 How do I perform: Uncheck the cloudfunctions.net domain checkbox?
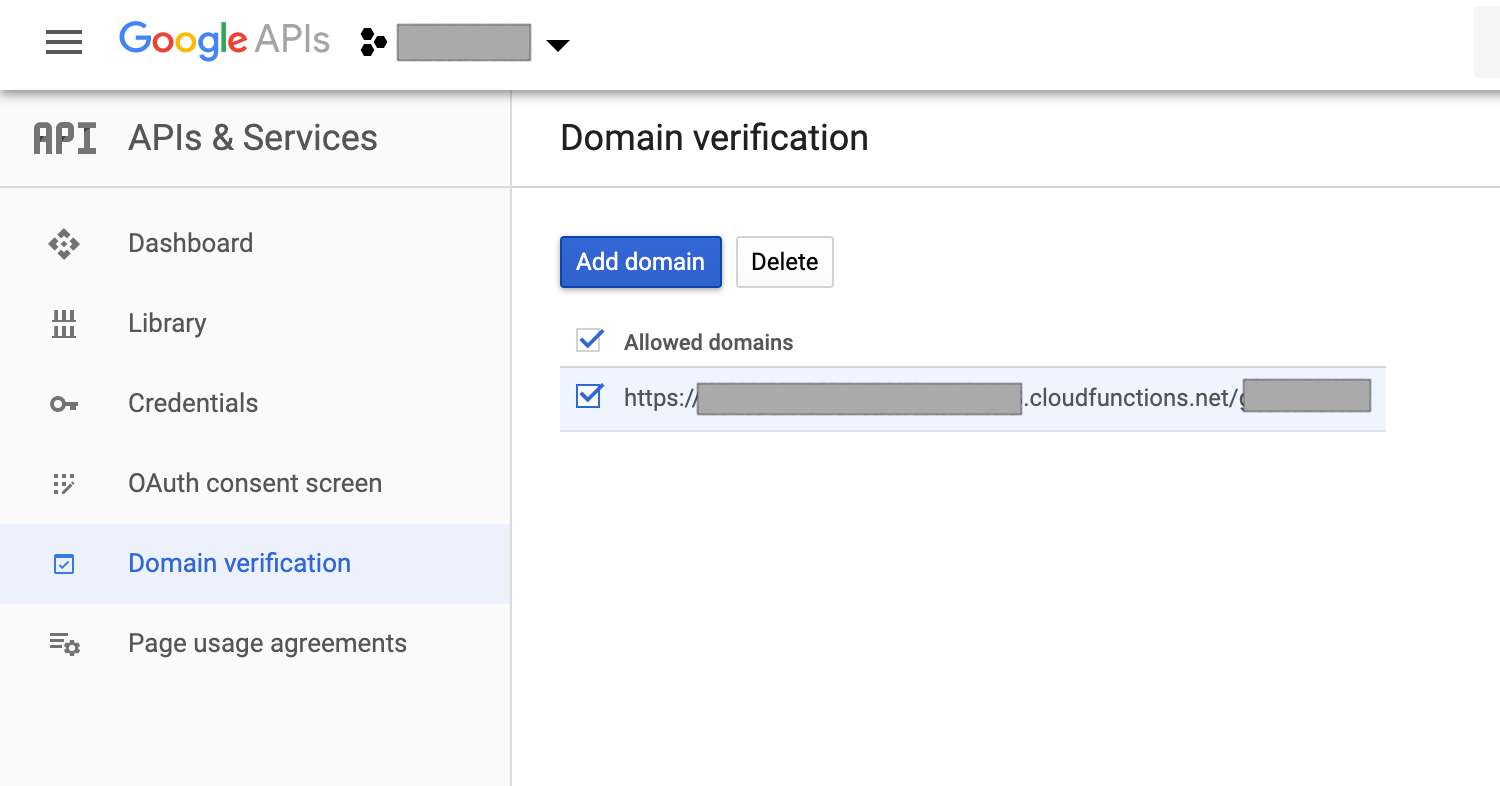click(x=589, y=397)
